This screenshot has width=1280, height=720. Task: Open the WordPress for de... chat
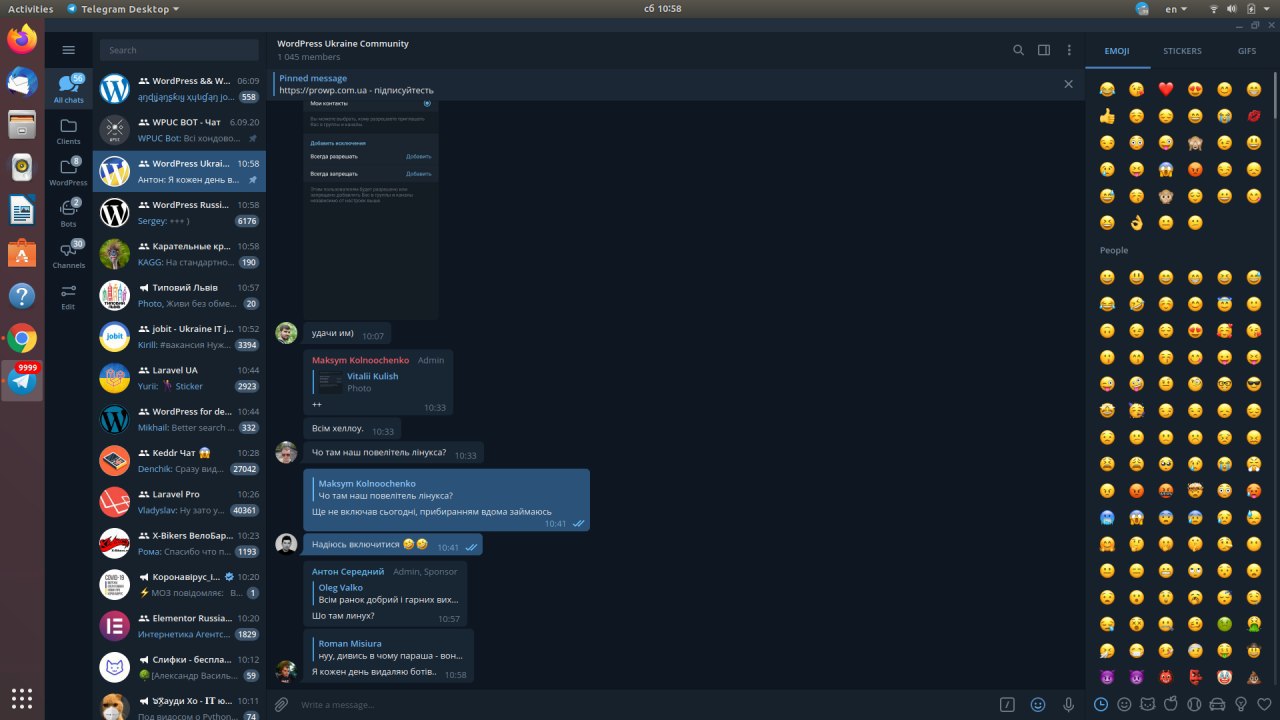pos(179,419)
